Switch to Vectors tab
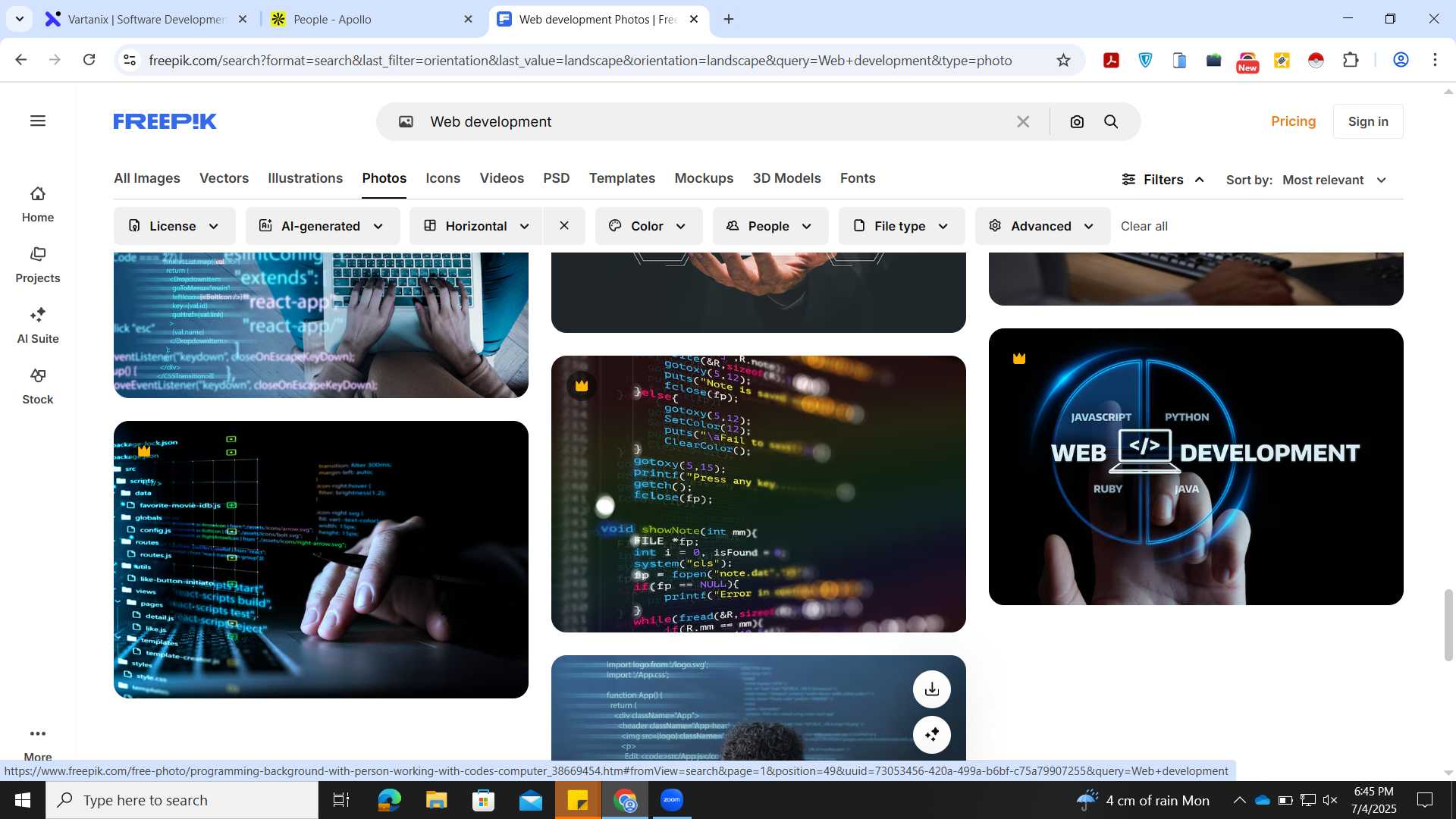Viewport: 1456px width, 819px height. tap(224, 178)
